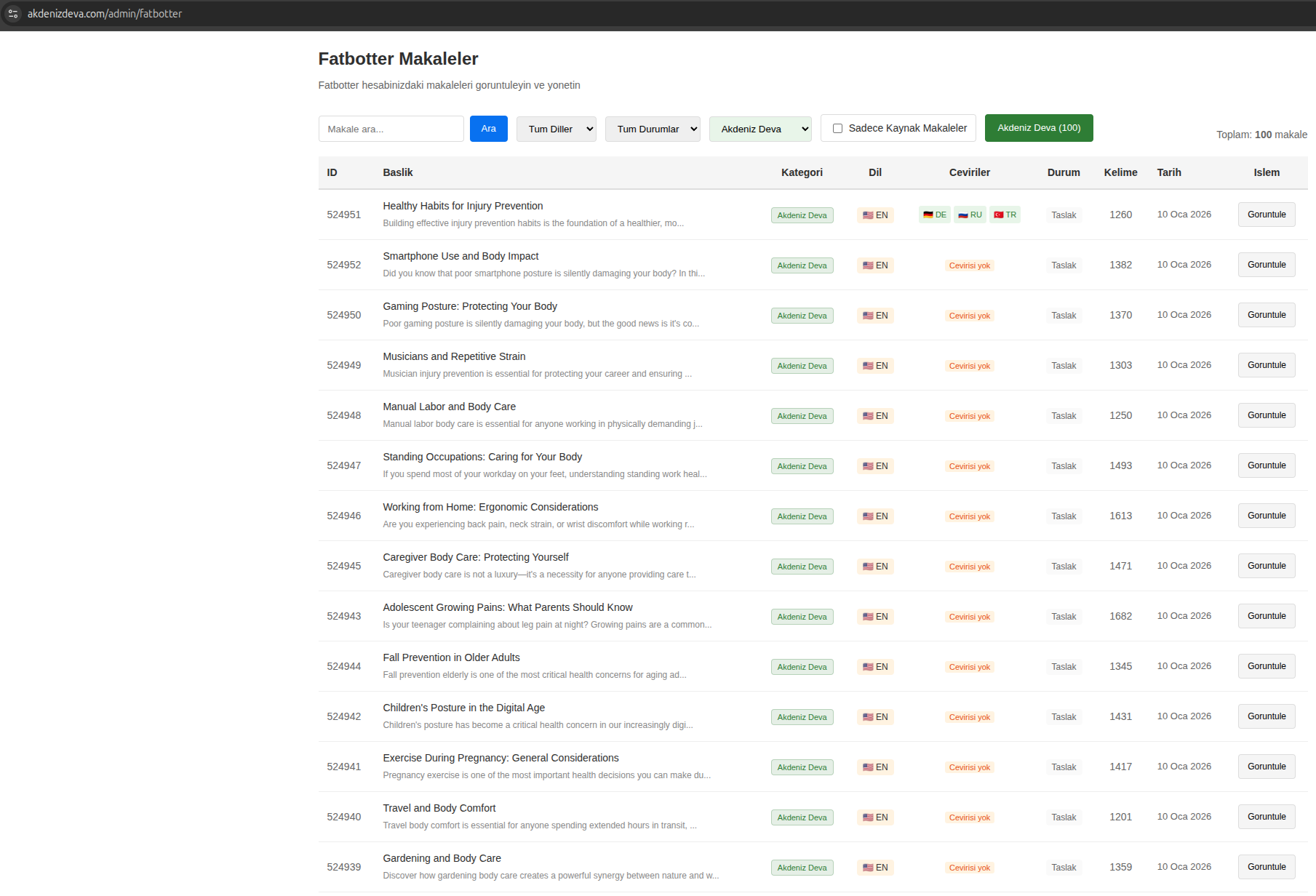Image resolution: width=1316 pixels, height=896 pixels.
Task: Open Goruntule for Musicians and Repetitive Strain
Action: (x=1267, y=365)
